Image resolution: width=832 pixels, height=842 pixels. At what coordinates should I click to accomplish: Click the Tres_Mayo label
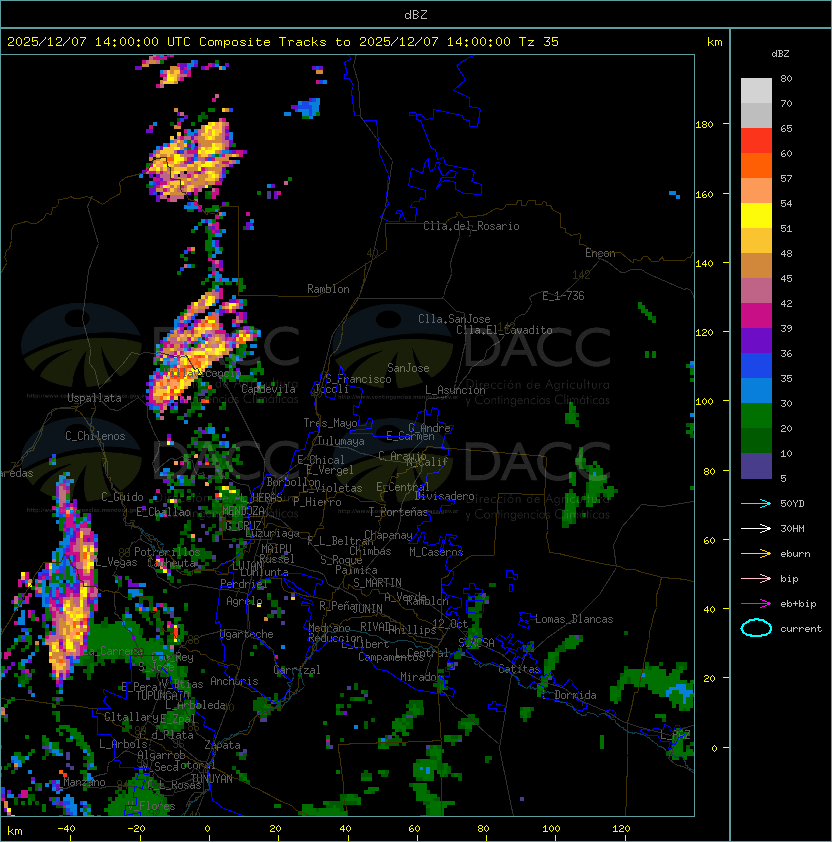(330, 423)
